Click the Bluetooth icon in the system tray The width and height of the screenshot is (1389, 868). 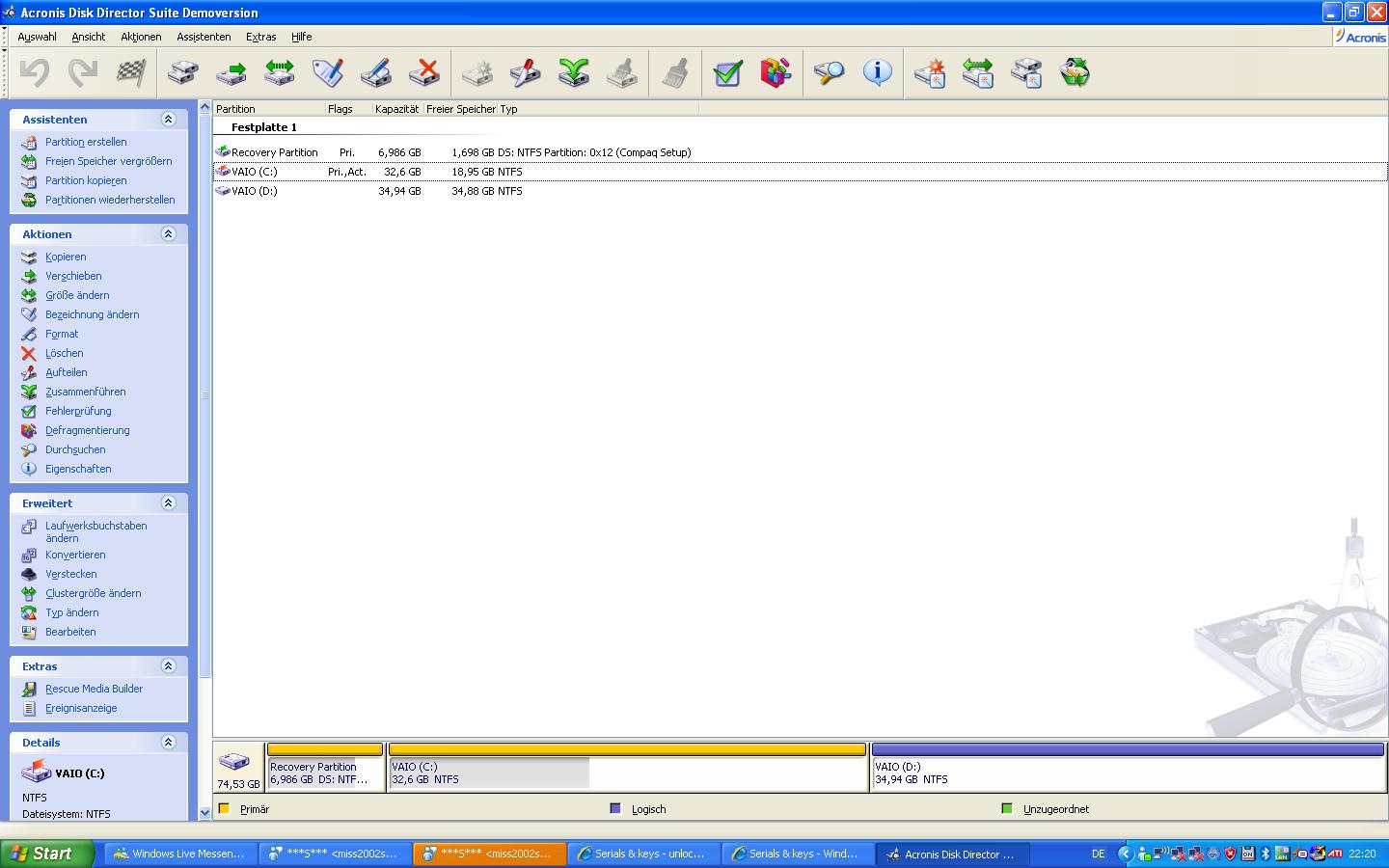coord(1266,854)
